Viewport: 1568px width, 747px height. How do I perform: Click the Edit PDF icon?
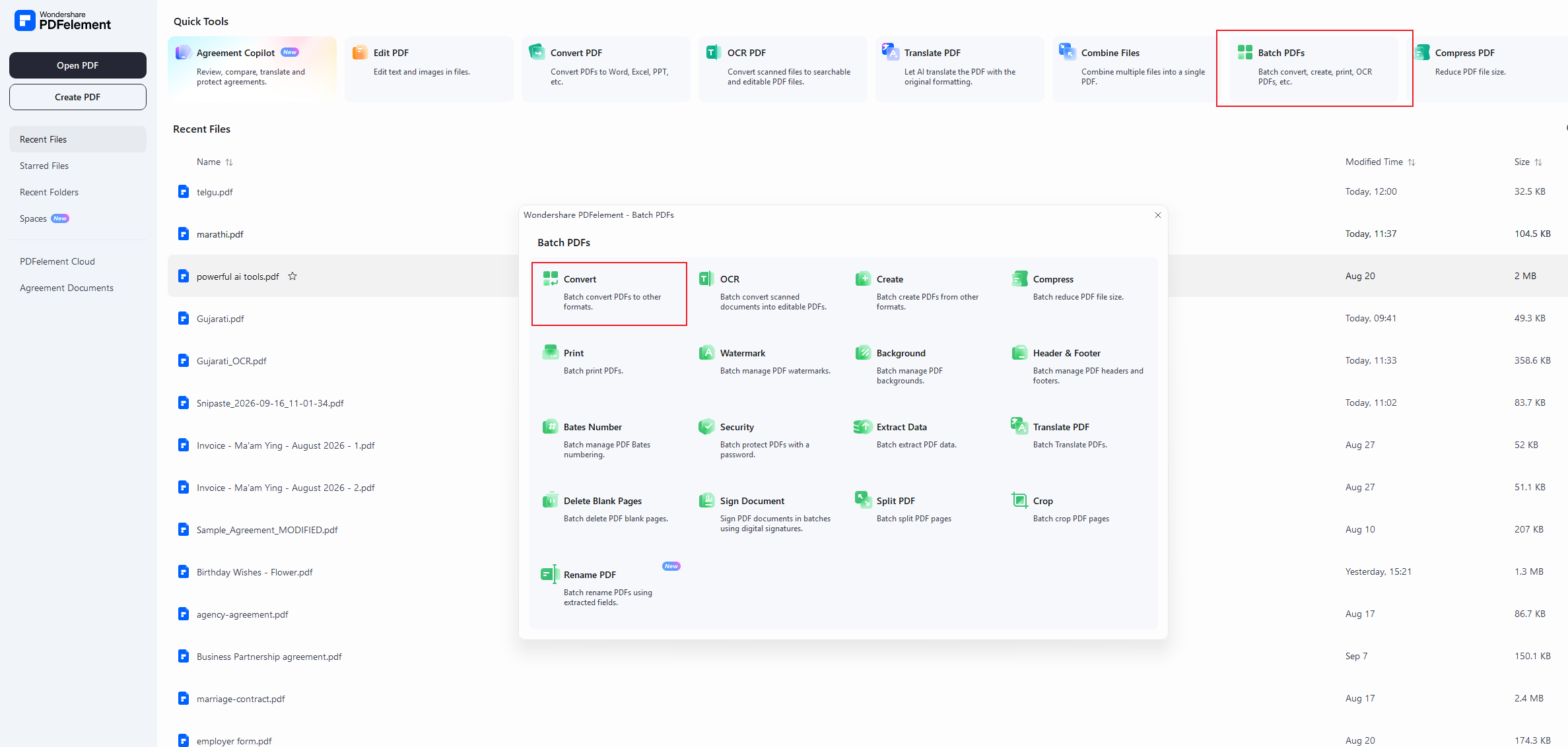tap(360, 52)
